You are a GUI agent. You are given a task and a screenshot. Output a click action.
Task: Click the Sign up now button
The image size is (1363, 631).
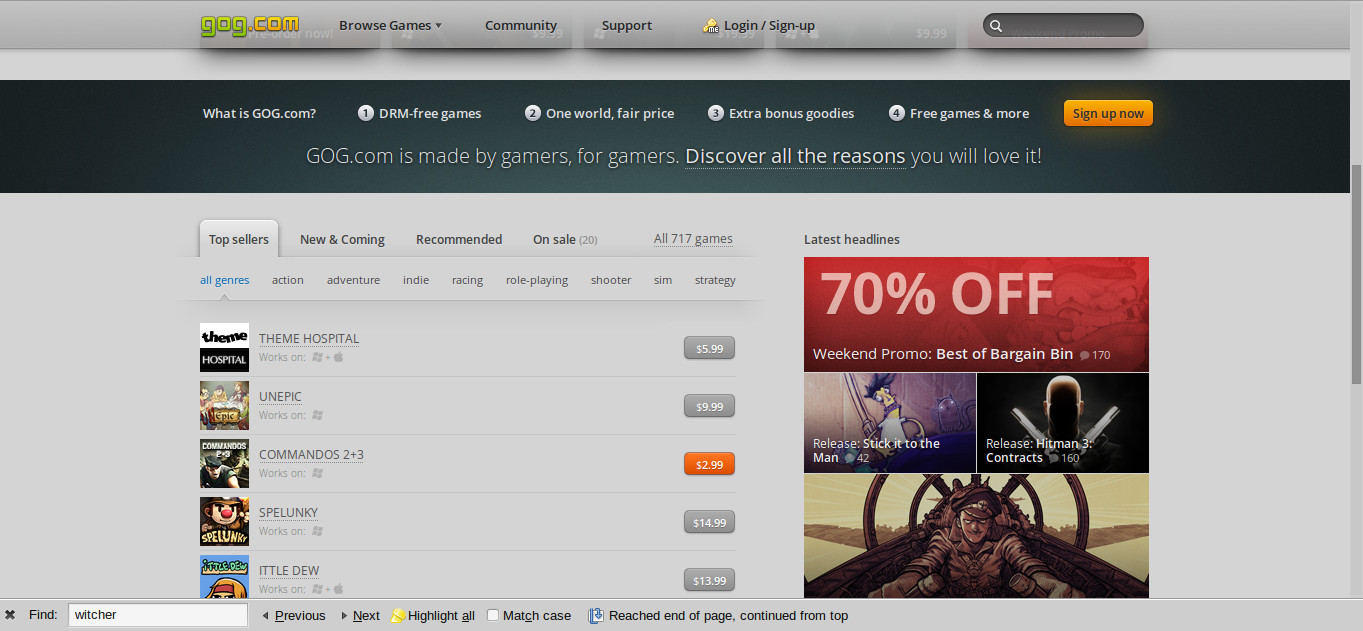(1108, 113)
